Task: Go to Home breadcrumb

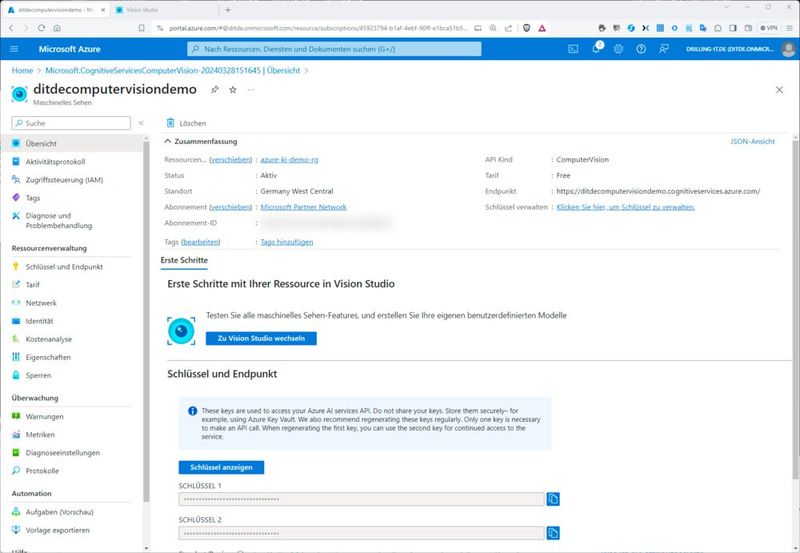Action: (22, 70)
